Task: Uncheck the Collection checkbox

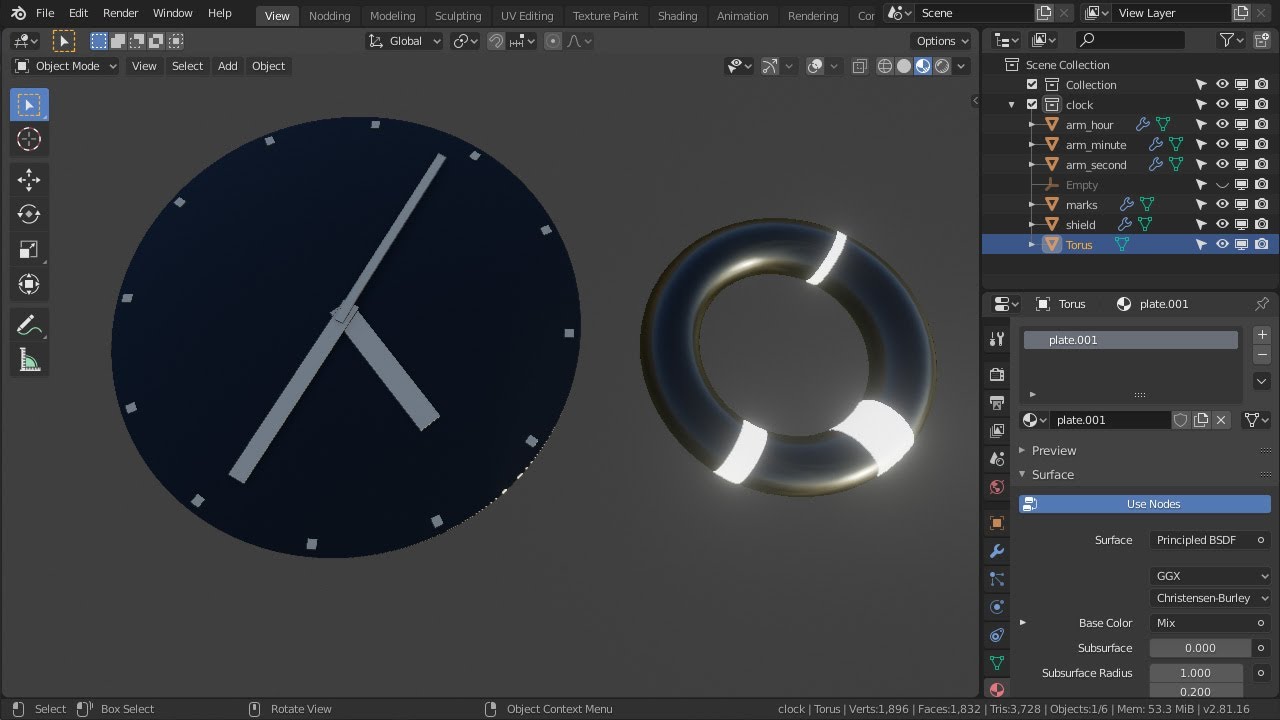Action: [x=1032, y=85]
